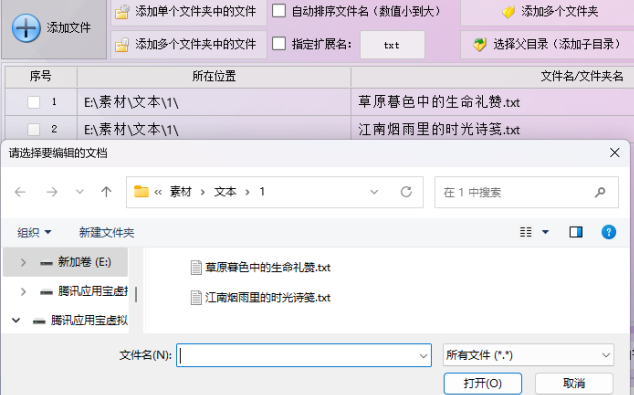Screen dimensions: 634x395
Task: Check the checkbox for row 2
Action: (34, 129)
